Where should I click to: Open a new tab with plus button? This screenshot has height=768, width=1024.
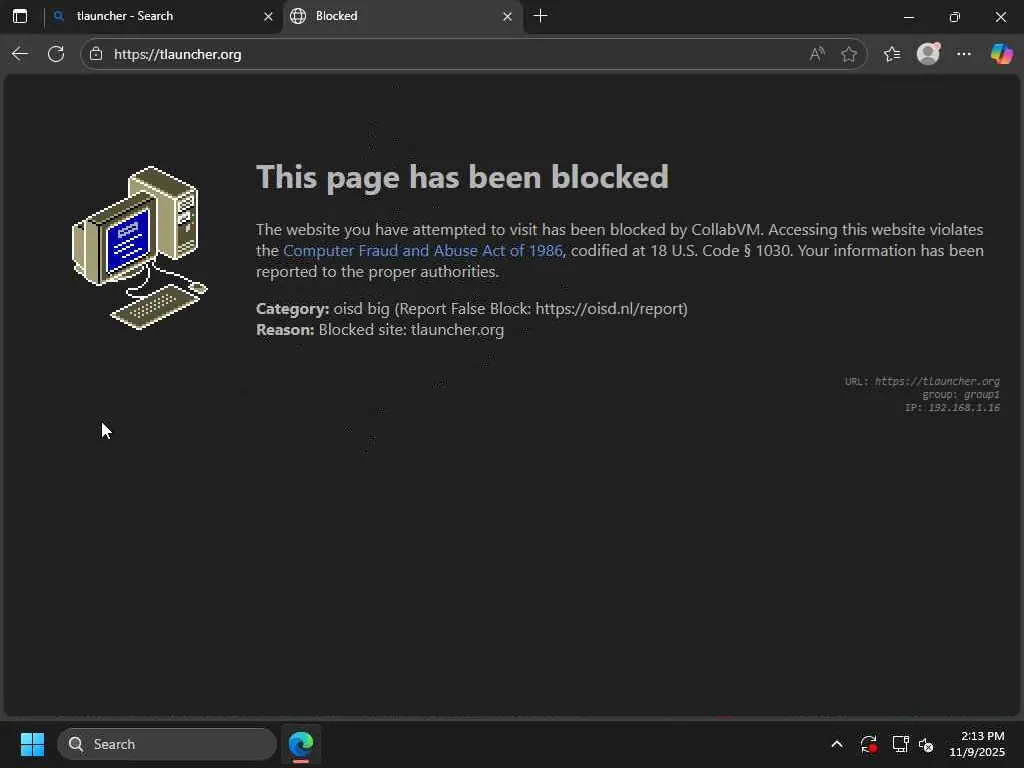pos(540,16)
